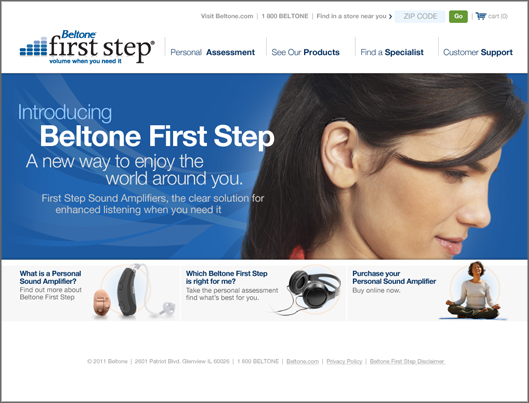Click the blue equalizer bars logo graphic
529x403 pixels.
33,46
